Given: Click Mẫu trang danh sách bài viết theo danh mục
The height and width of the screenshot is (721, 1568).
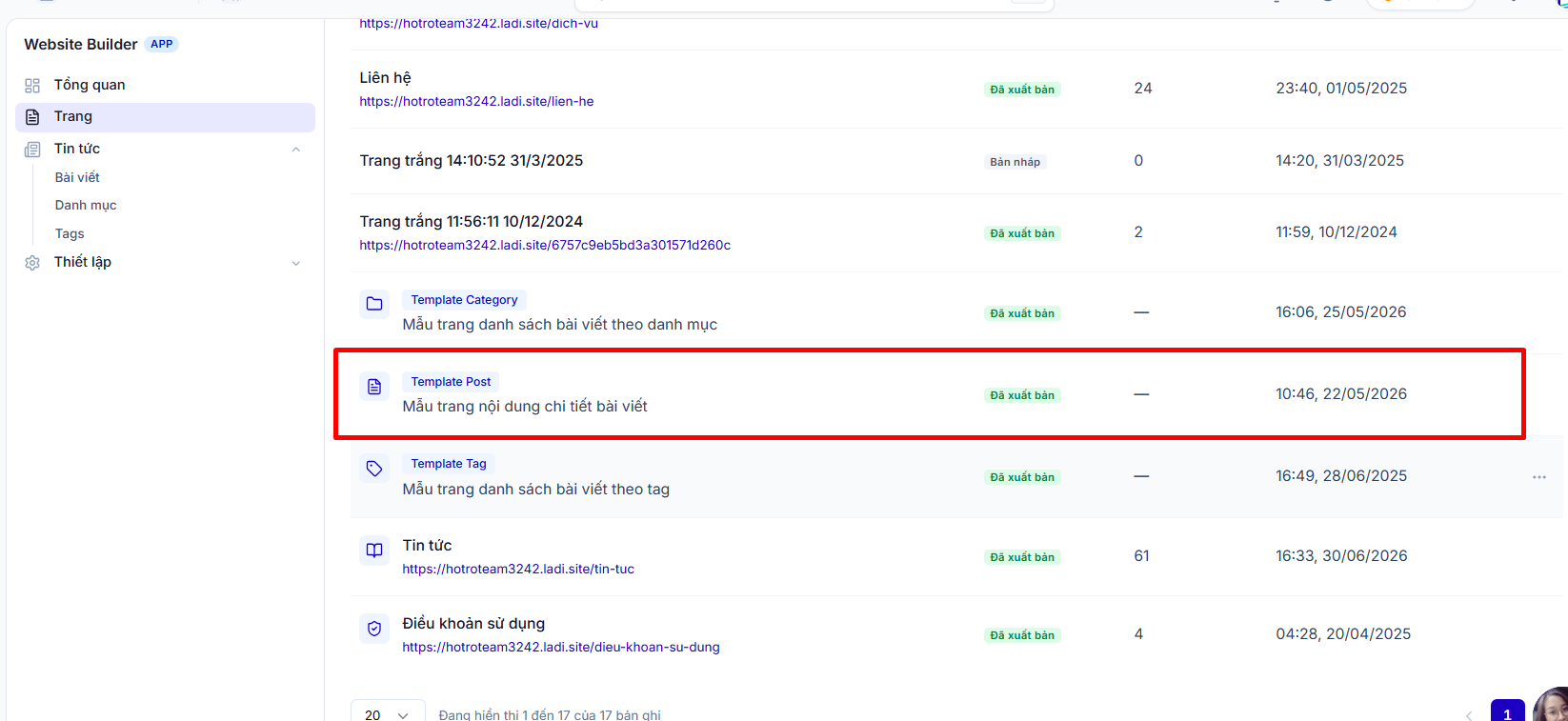Looking at the screenshot, I should (560, 324).
